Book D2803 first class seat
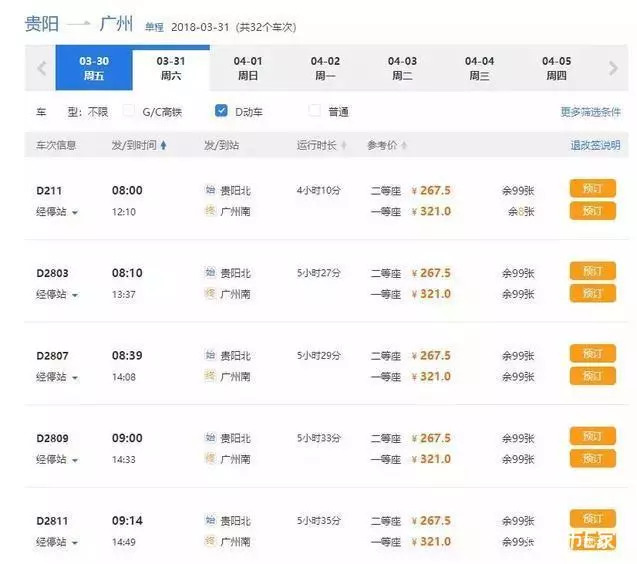Screen dimensions: 637x564 click(x=593, y=293)
